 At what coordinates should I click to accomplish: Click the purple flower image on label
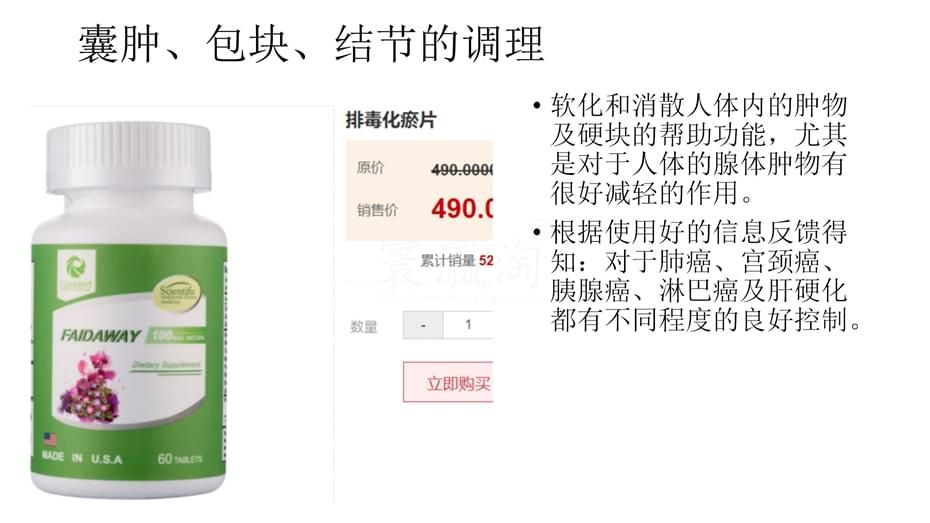coord(89,386)
